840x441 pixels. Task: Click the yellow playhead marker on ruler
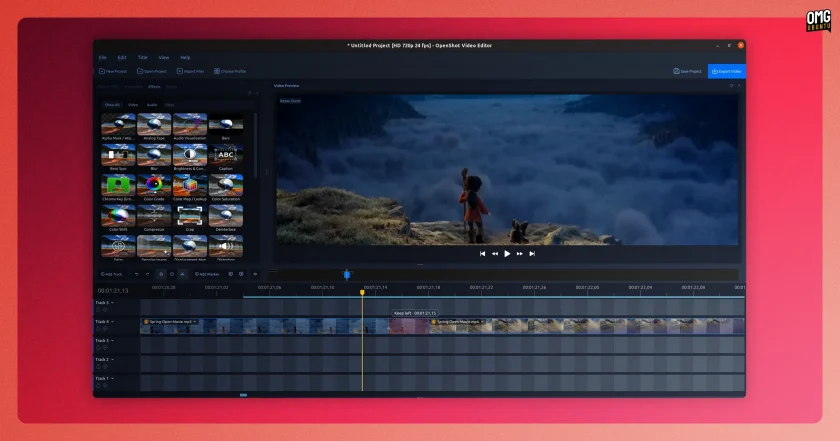point(362,293)
